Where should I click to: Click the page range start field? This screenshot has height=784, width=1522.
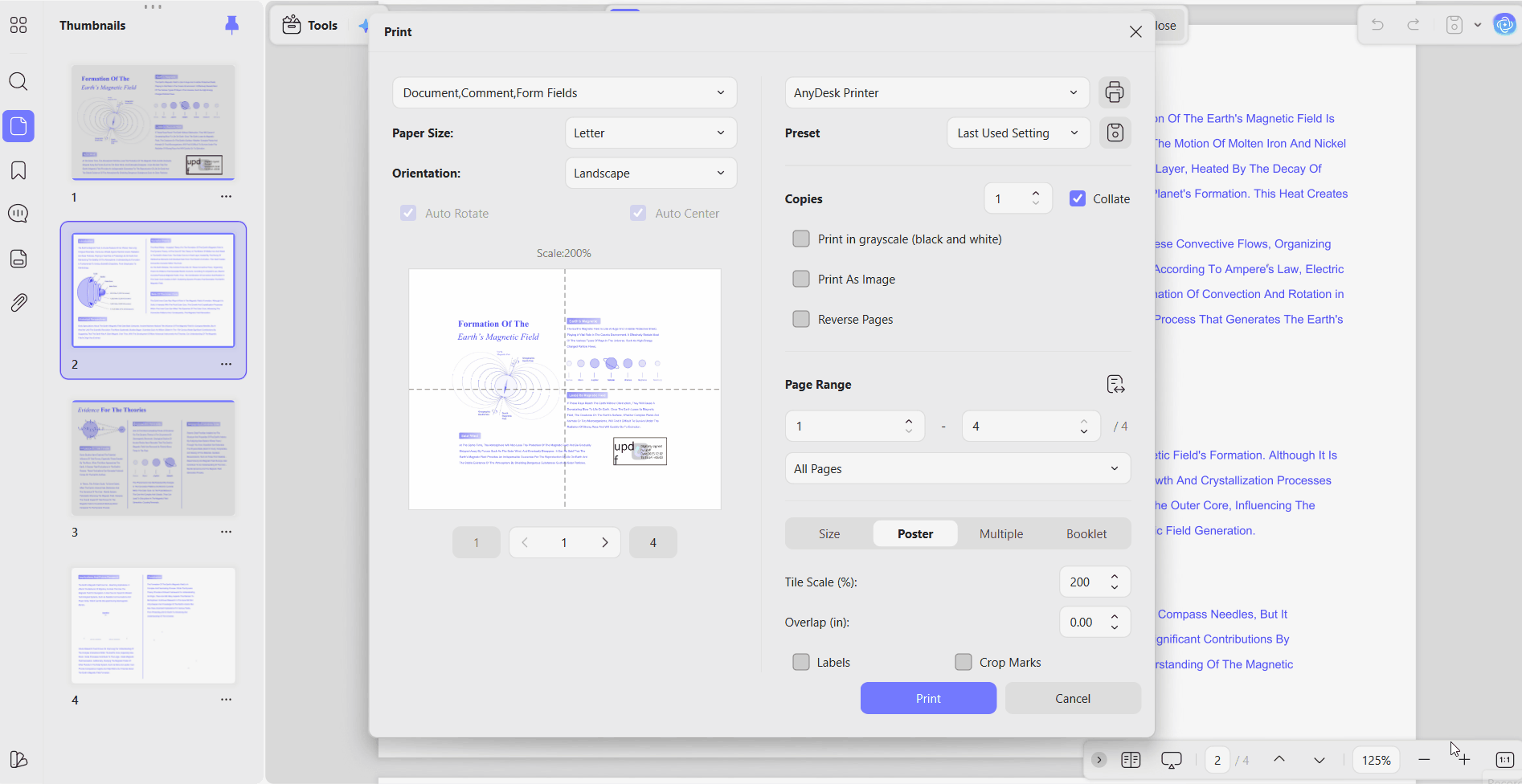tap(855, 426)
